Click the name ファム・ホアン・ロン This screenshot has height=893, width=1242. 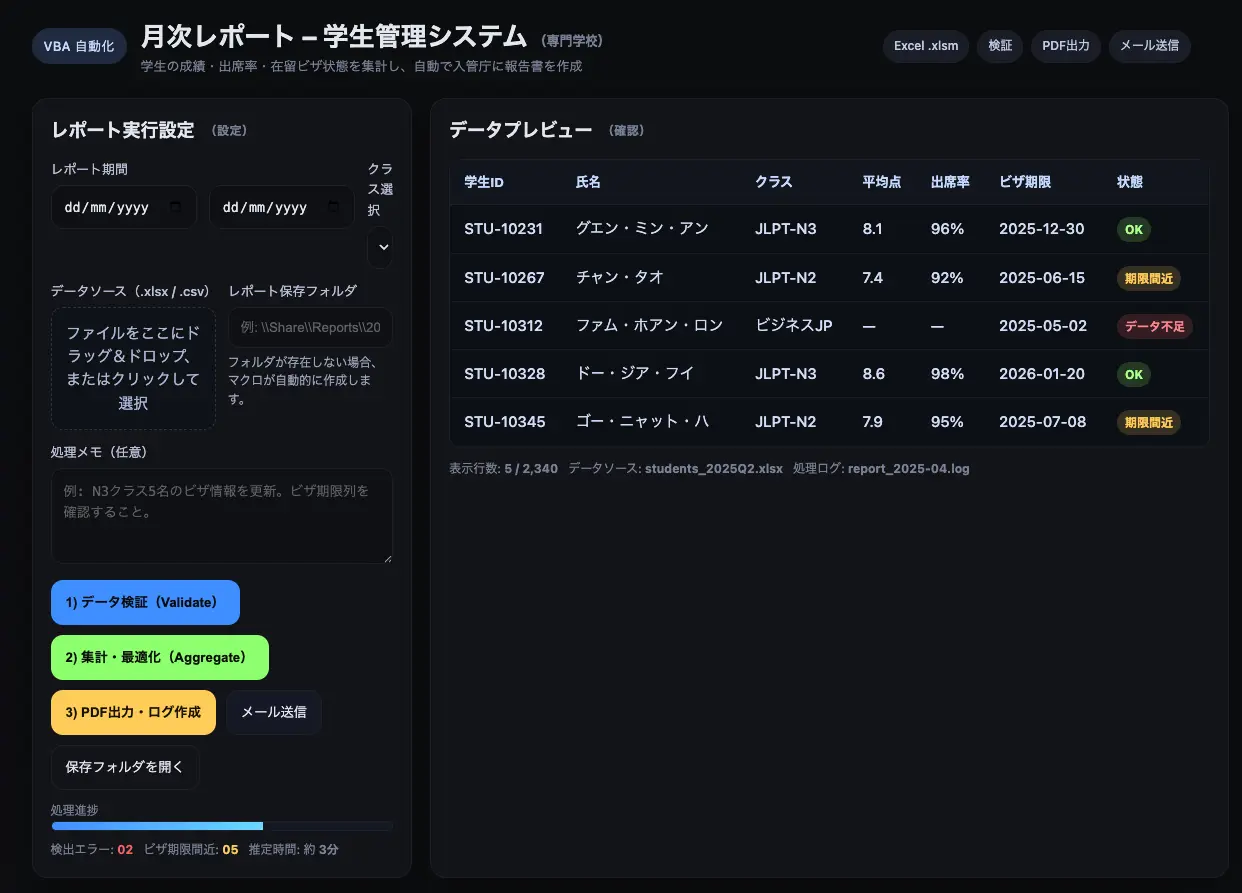[x=649, y=325]
